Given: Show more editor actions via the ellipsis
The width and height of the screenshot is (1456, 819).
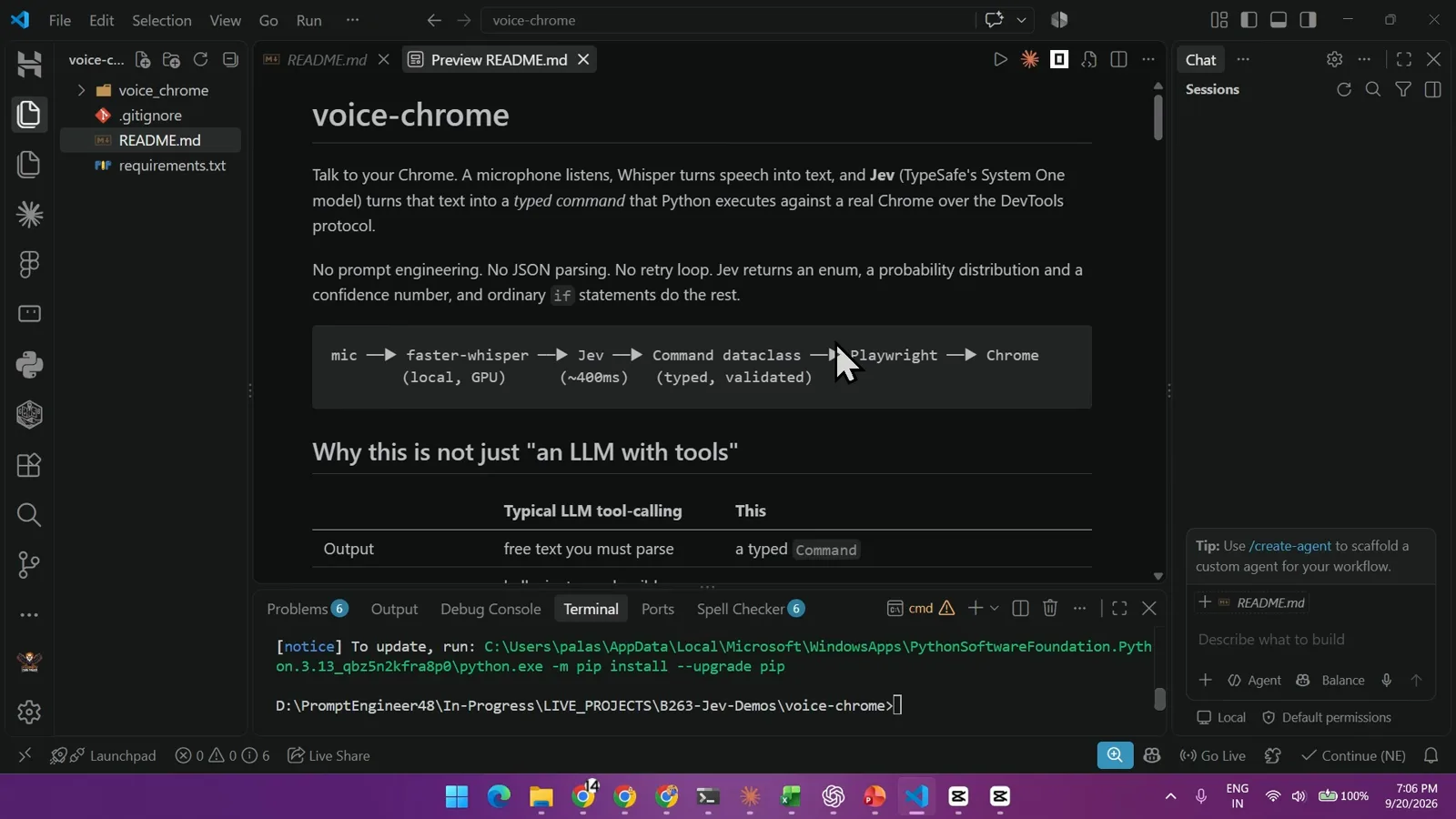Looking at the screenshot, I should pos(1148,60).
